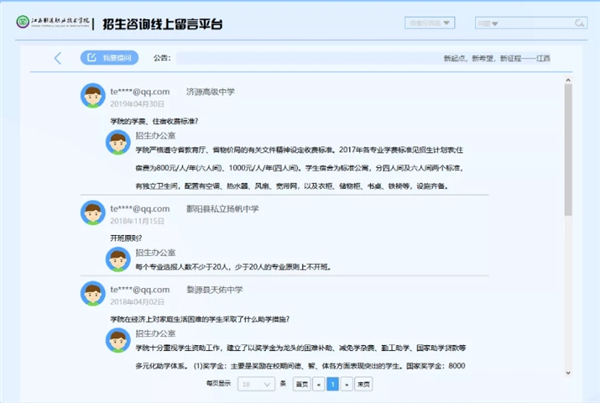Viewport: 600px width, 403px height.
Task: Open the items-per-page dropdown showing 10
Action: (256, 384)
